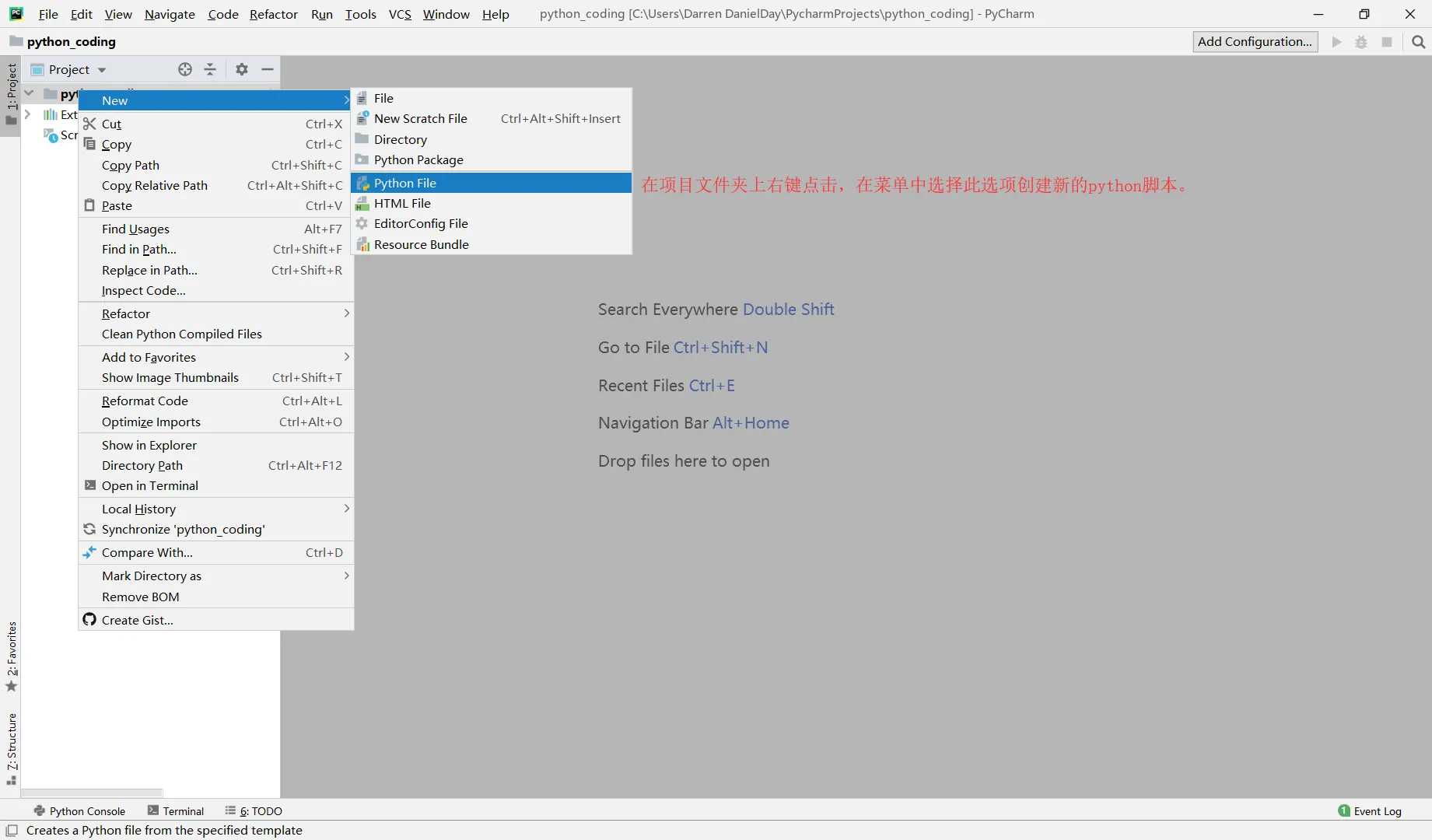Select Optimize Imports menu entry
1432x840 pixels.
click(x=216, y=422)
